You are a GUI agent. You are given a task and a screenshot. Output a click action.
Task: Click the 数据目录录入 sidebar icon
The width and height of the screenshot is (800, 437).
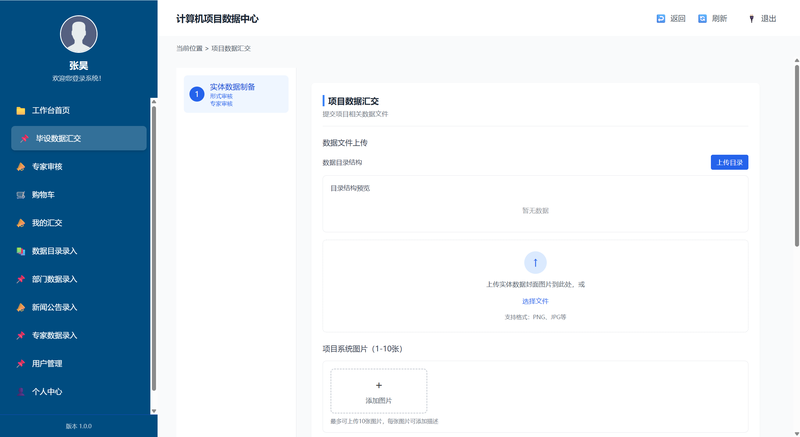(21, 251)
